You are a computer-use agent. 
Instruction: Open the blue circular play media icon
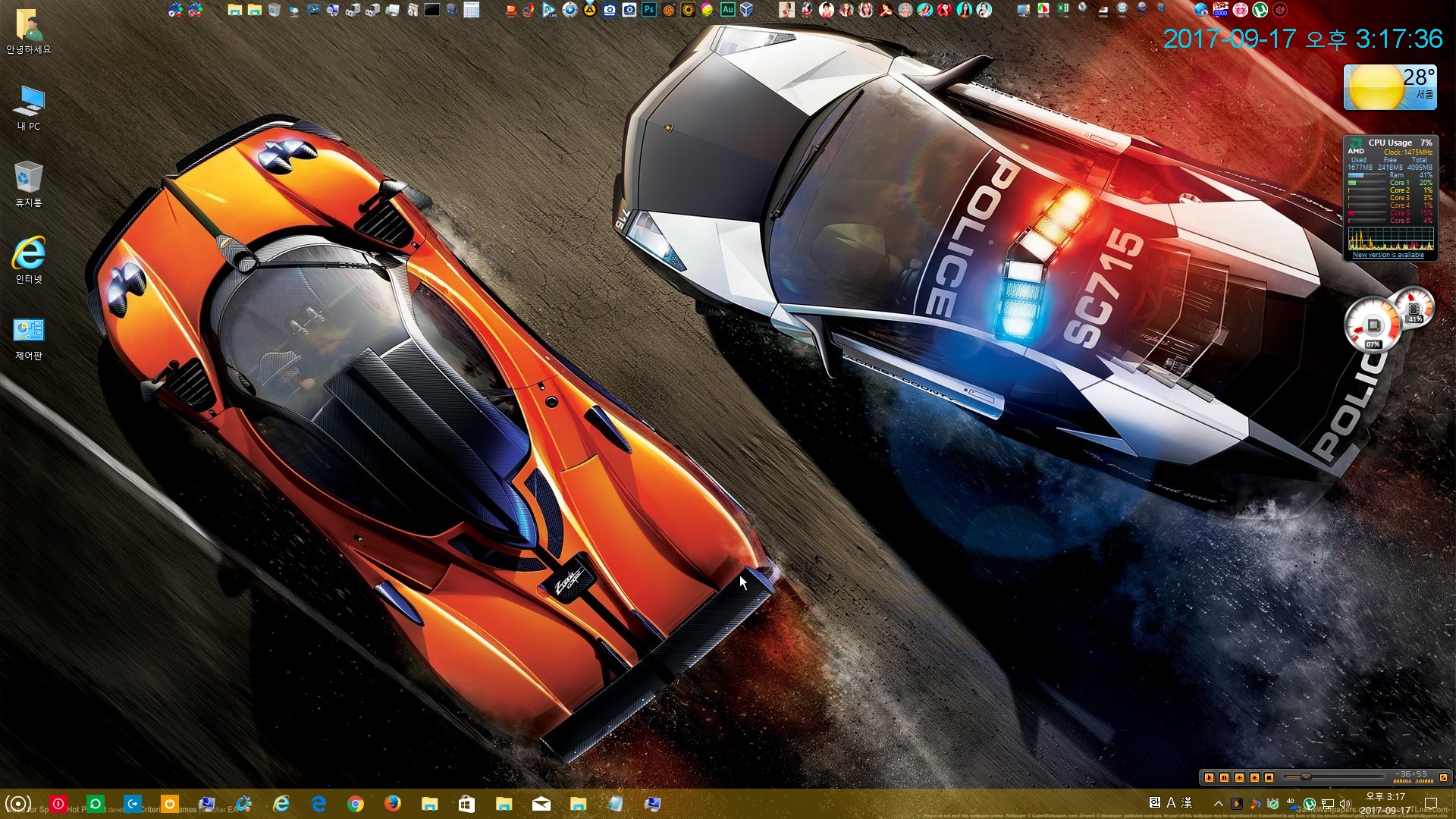(x=570, y=10)
